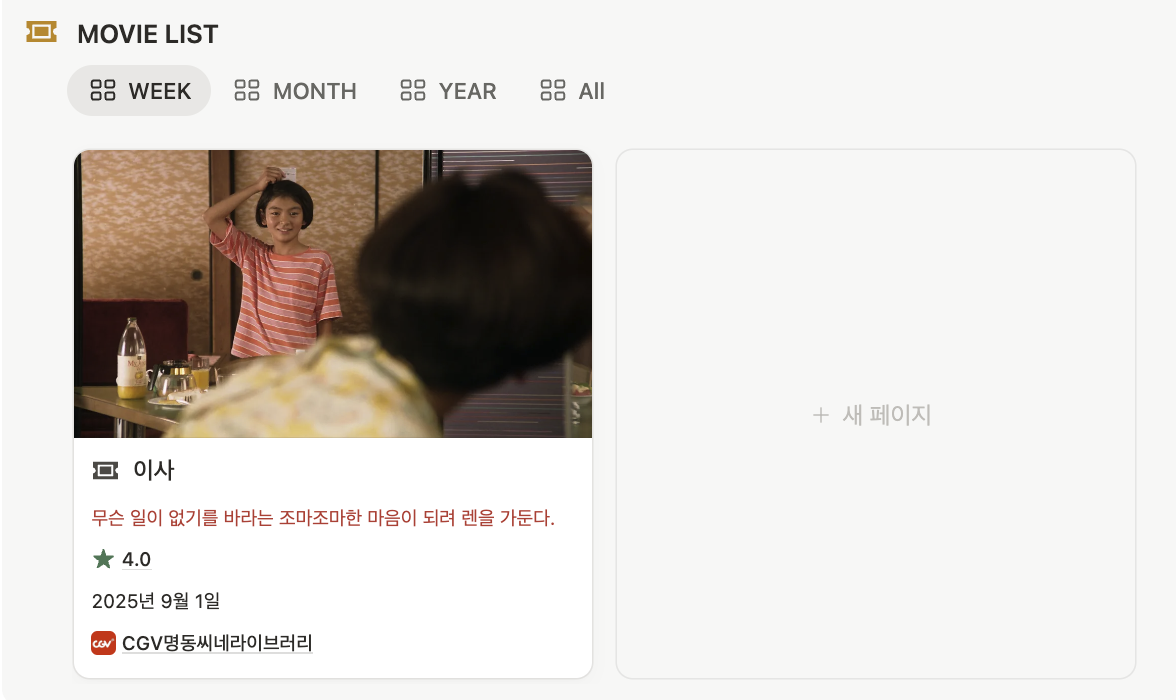The height and width of the screenshot is (700, 1176).
Task: Show the All view tab
Action: coord(572,91)
